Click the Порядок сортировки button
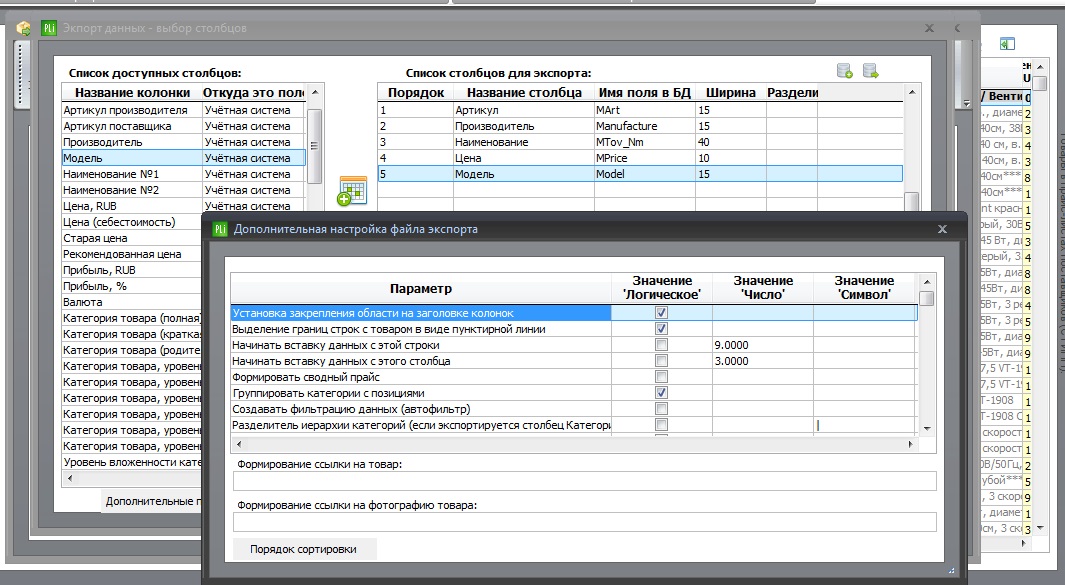The height and width of the screenshot is (585, 1065). click(x=304, y=549)
